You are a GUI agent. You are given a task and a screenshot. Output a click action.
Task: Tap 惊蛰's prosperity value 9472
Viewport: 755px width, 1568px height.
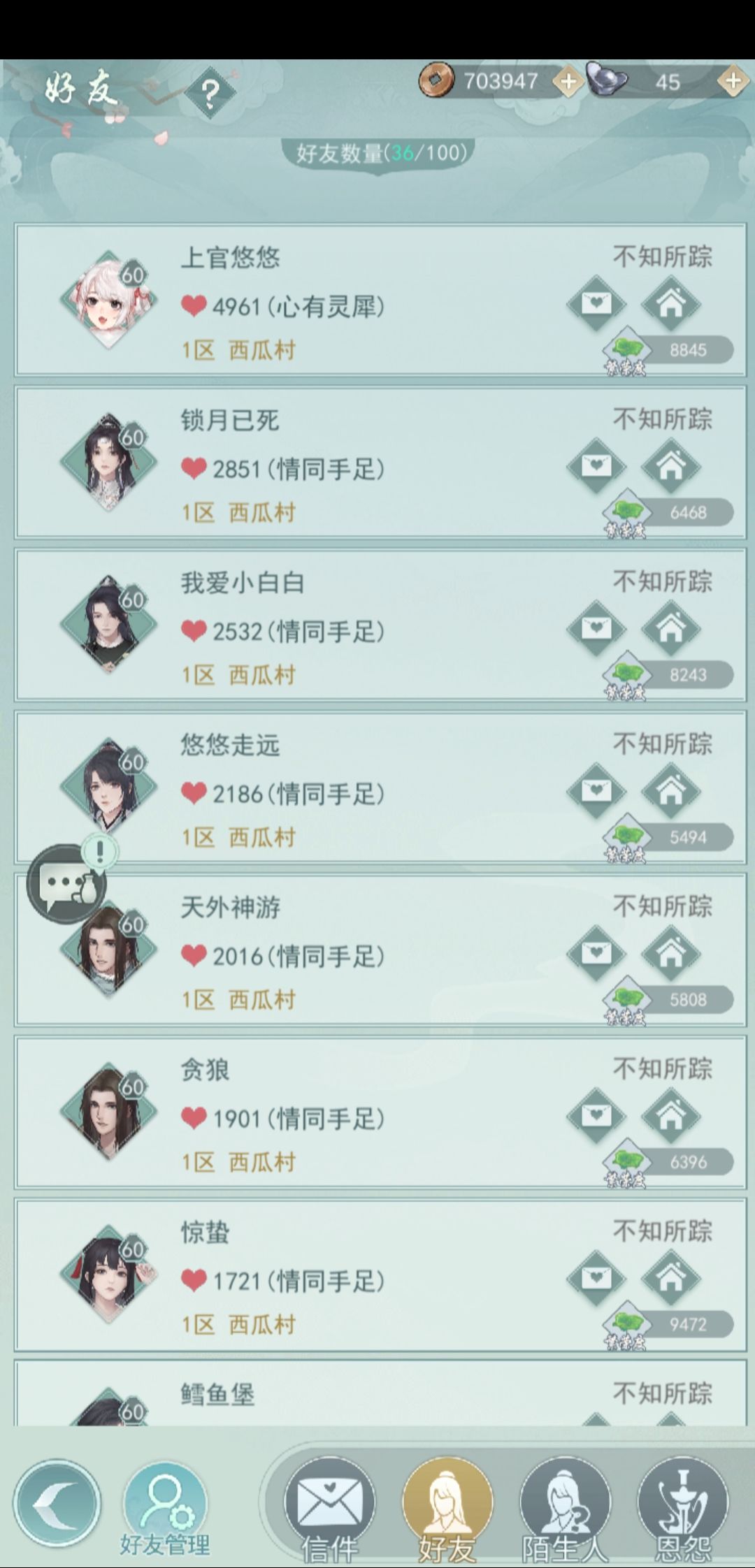tap(688, 1324)
